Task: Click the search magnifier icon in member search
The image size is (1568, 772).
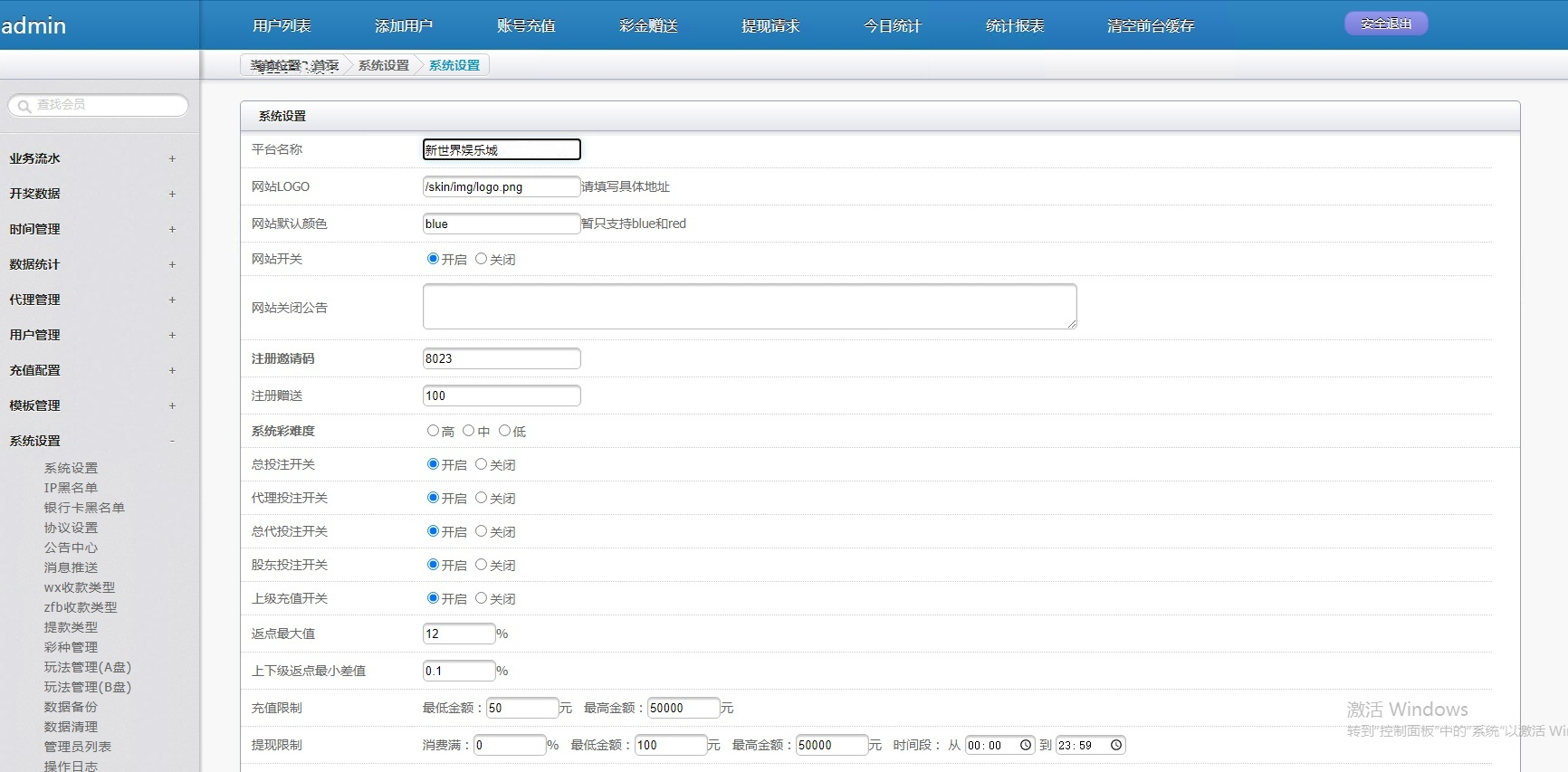Action: 24,106
